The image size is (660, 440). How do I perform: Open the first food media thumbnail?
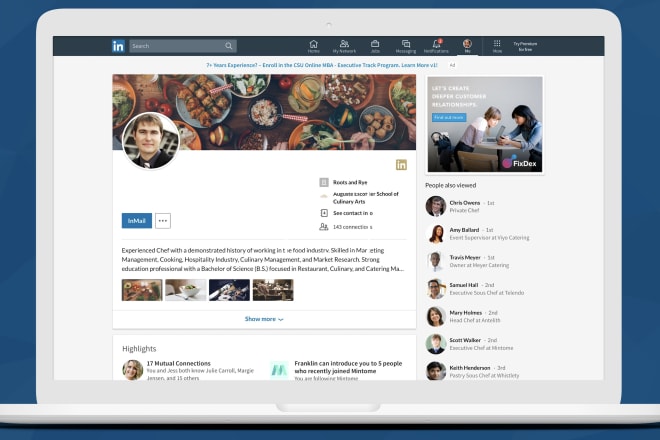point(142,290)
